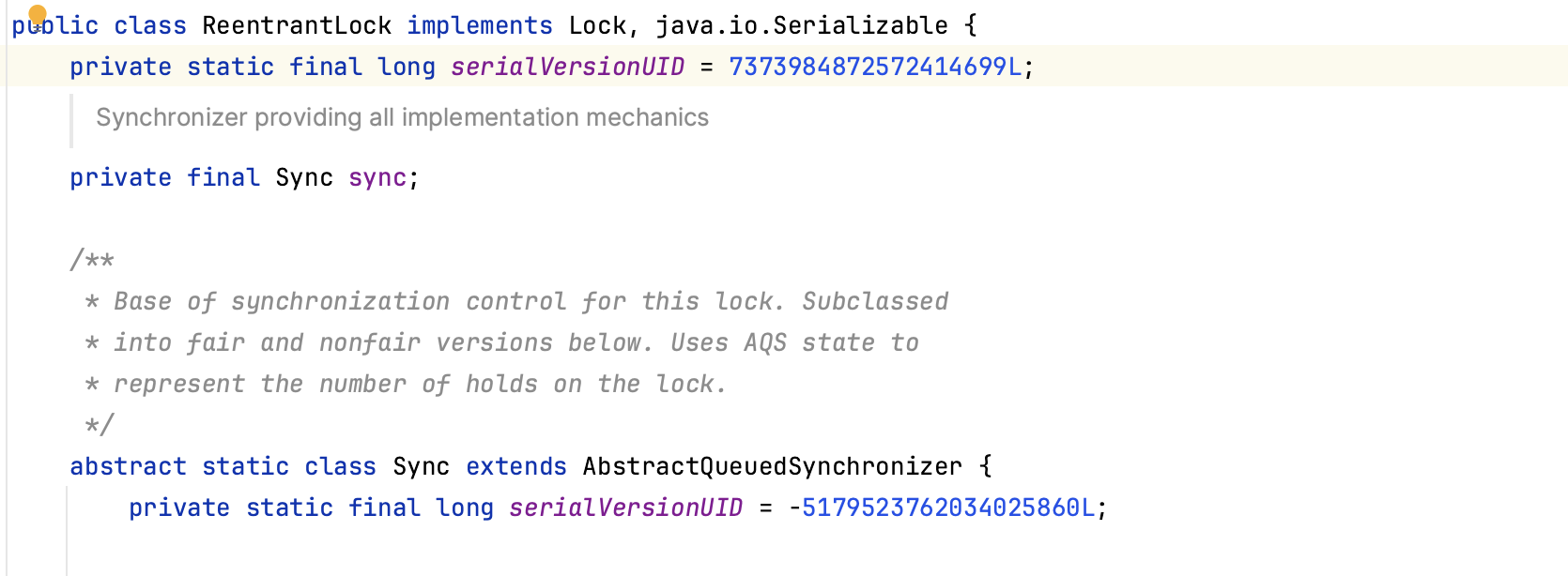
Task: Click the comment line mentioning AQS state
Action: tap(501, 342)
